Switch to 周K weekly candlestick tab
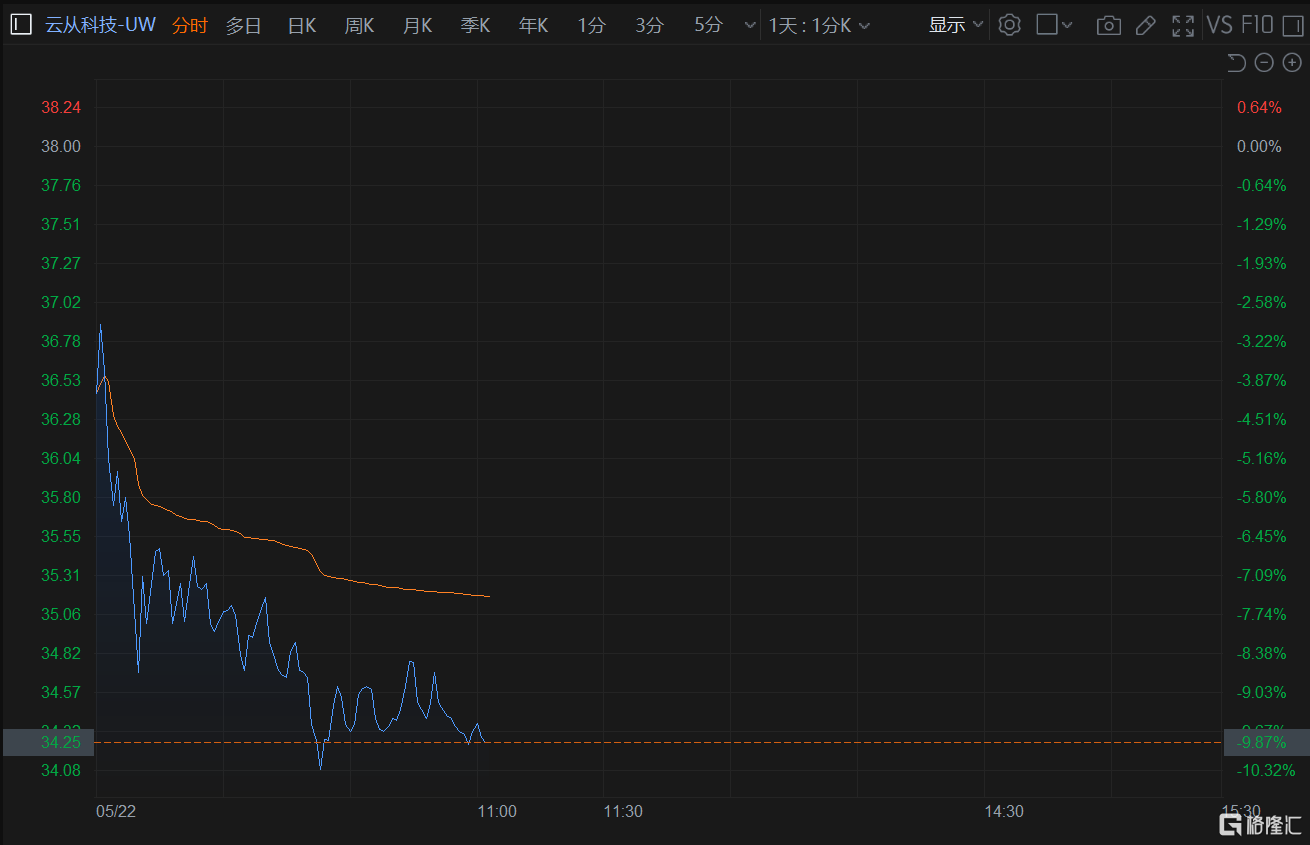The width and height of the screenshot is (1310, 845). [359, 26]
